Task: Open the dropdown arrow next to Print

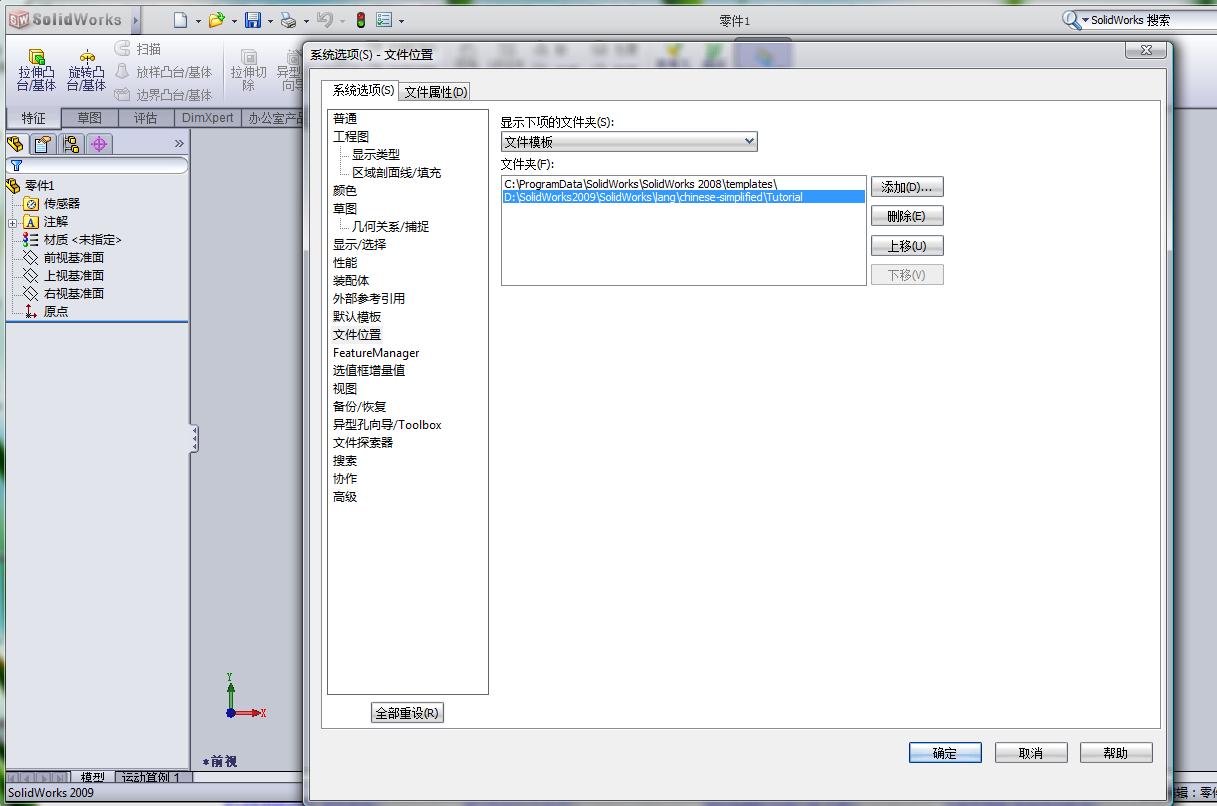Action: pos(306,21)
